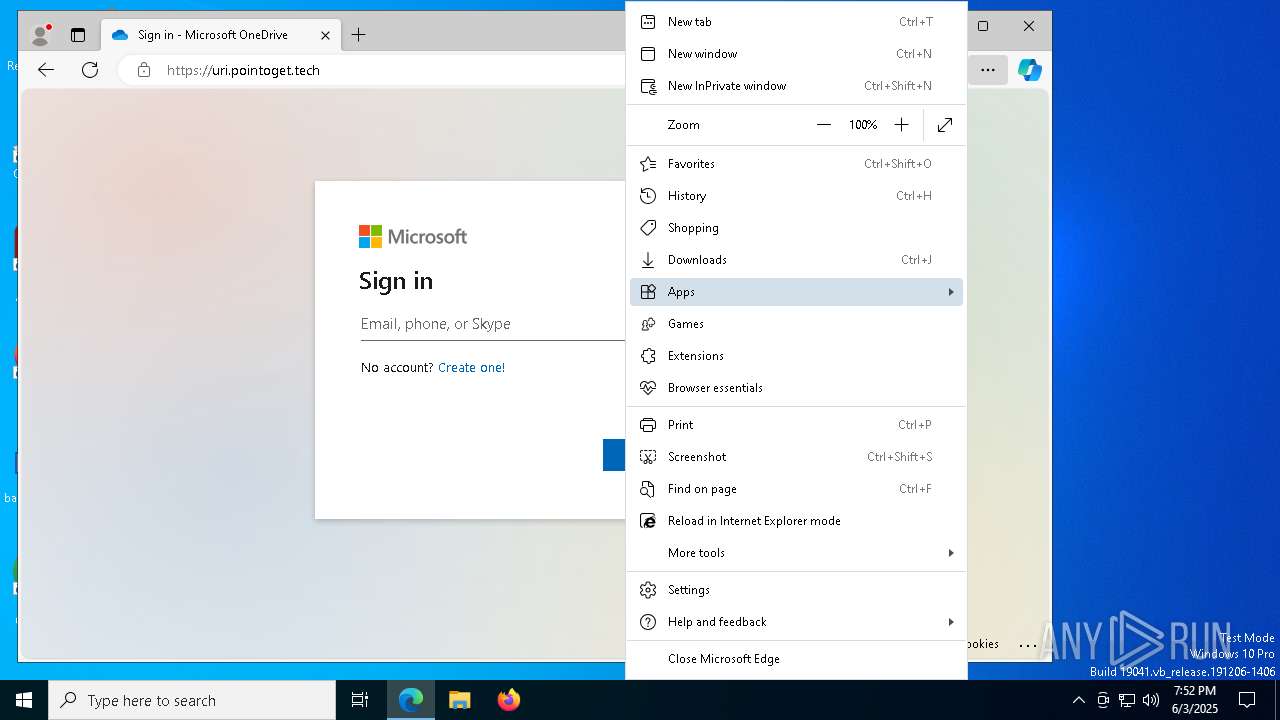Click the taskbar clock 7:52 PM
This screenshot has width=1280, height=720.
(x=1195, y=700)
